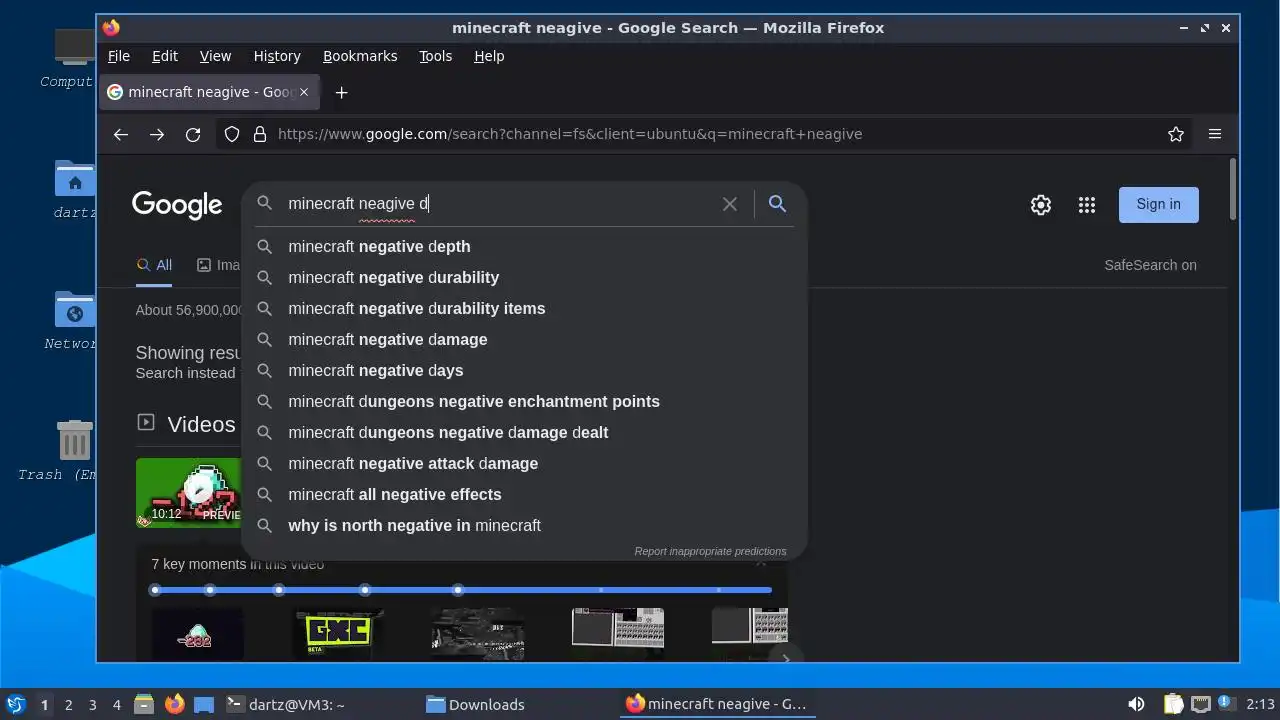Choose suggestion minecraft negative days
The width and height of the screenshot is (1280, 720).
point(524,370)
